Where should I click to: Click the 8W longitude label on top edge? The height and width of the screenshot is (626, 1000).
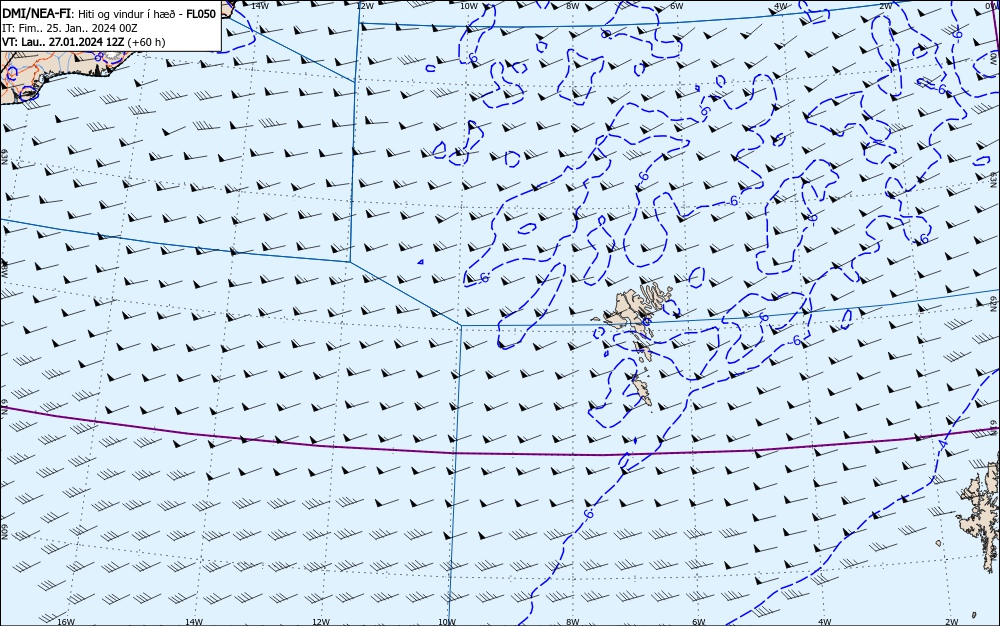pyautogui.click(x=573, y=6)
